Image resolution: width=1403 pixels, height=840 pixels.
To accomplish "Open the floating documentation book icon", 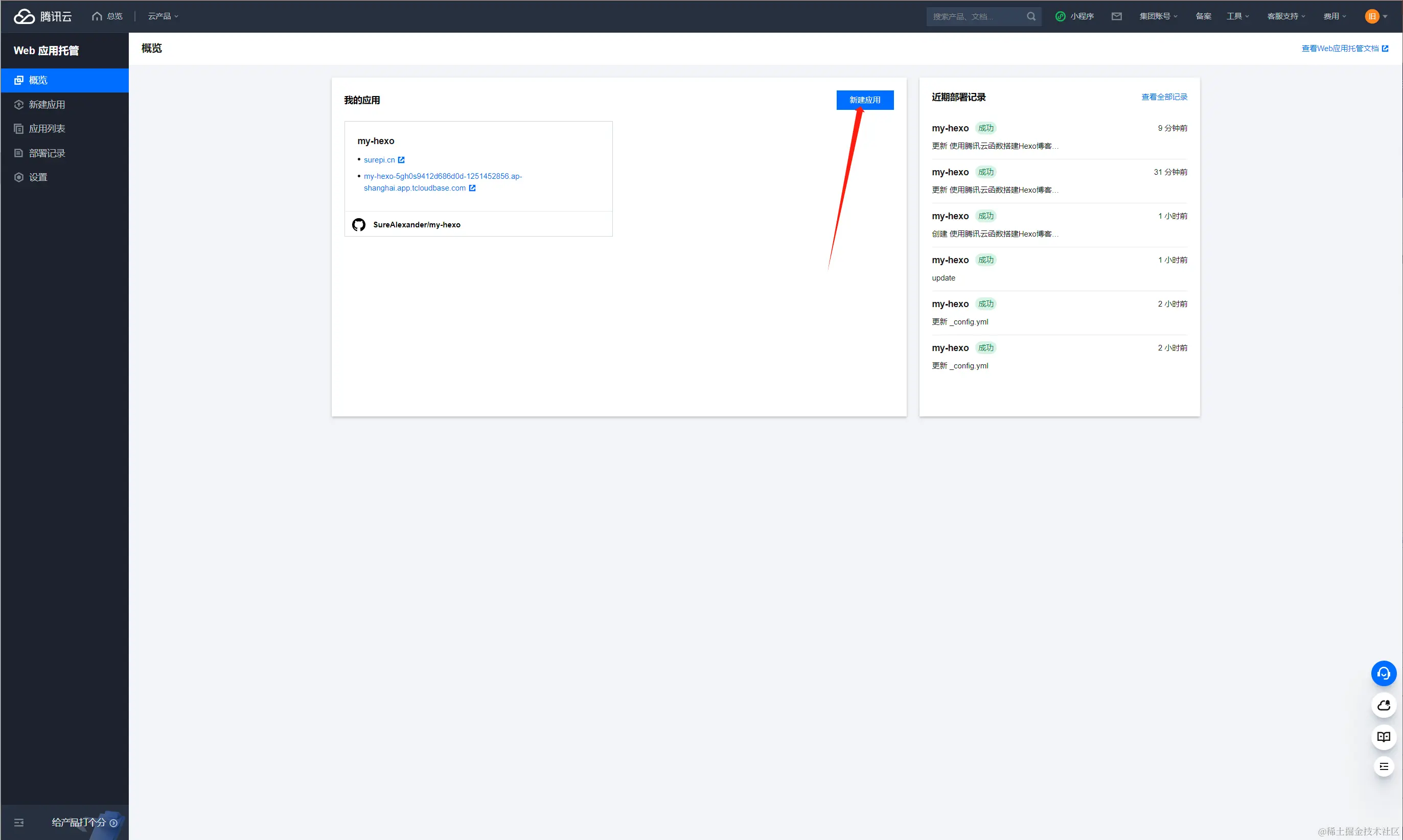I will pyautogui.click(x=1383, y=736).
